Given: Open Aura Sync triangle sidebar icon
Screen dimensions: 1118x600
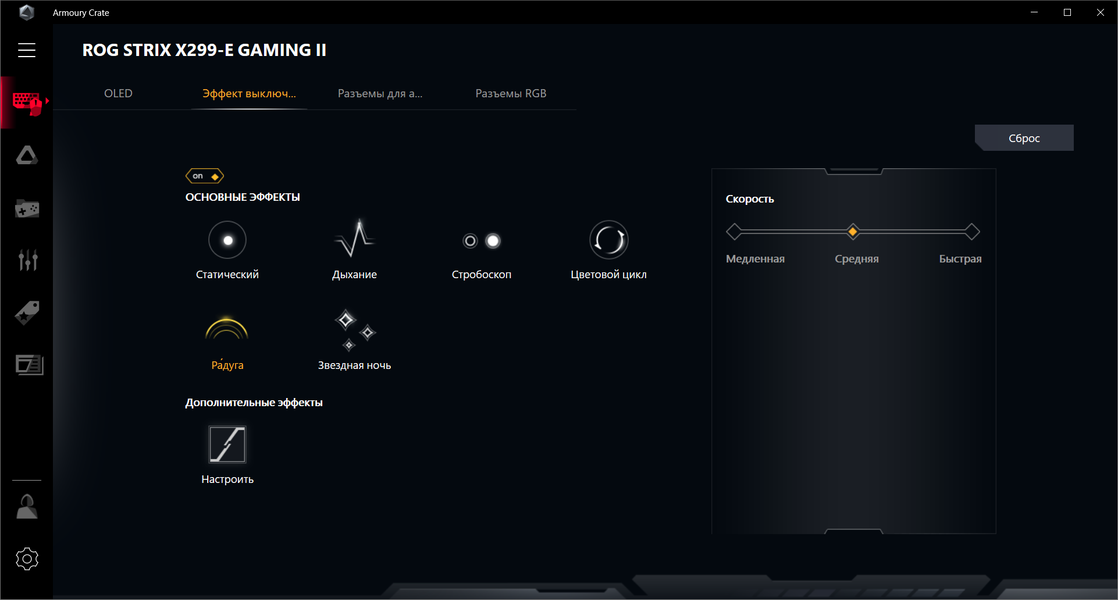Looking at the screenshot, I should [27, 155].
